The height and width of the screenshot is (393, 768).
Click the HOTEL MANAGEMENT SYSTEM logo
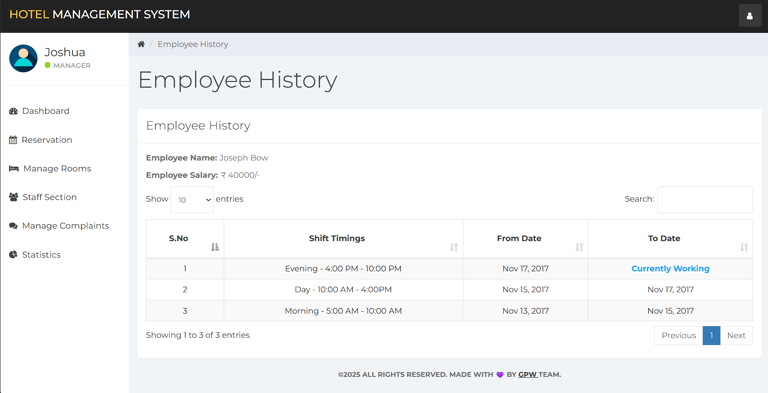pyautogui.click(x=100, y=15)
